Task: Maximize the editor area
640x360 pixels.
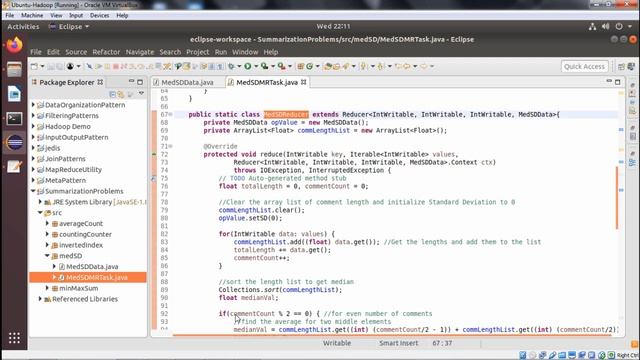Action: click(x=618, y=82)
